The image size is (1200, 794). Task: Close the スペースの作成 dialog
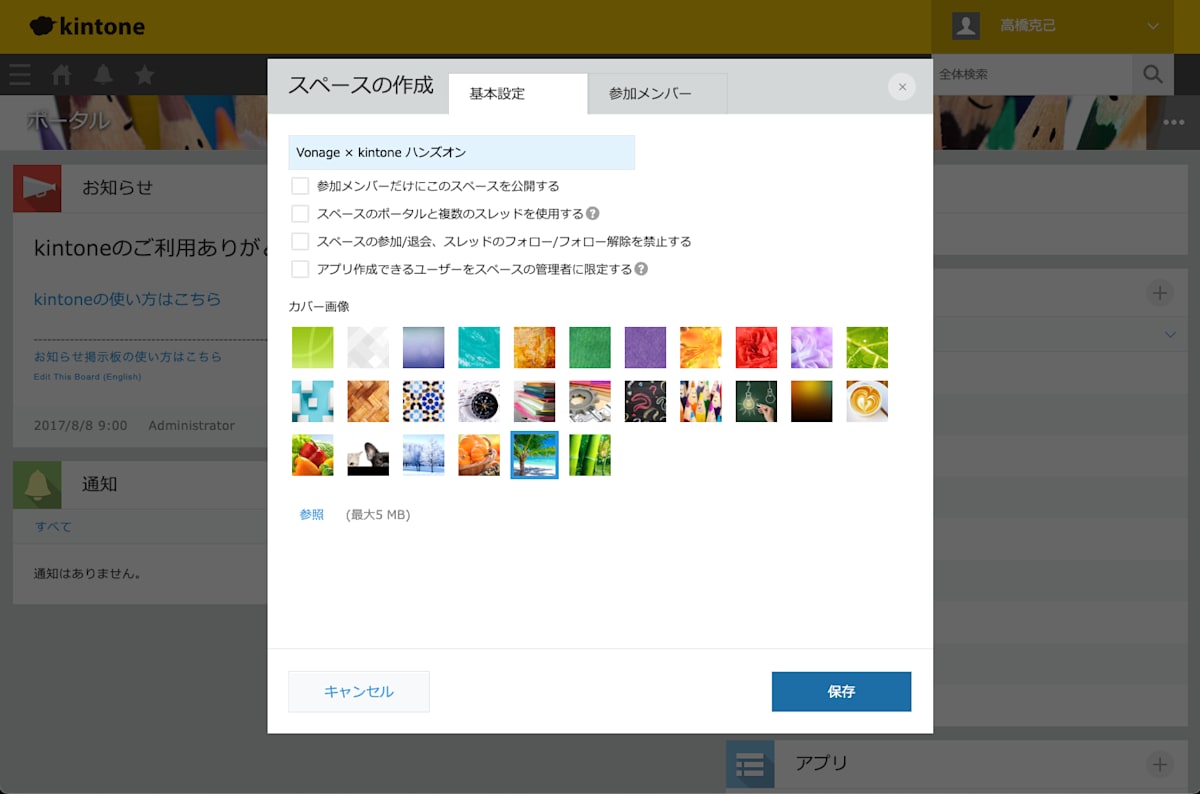click(x=902, y=87)
